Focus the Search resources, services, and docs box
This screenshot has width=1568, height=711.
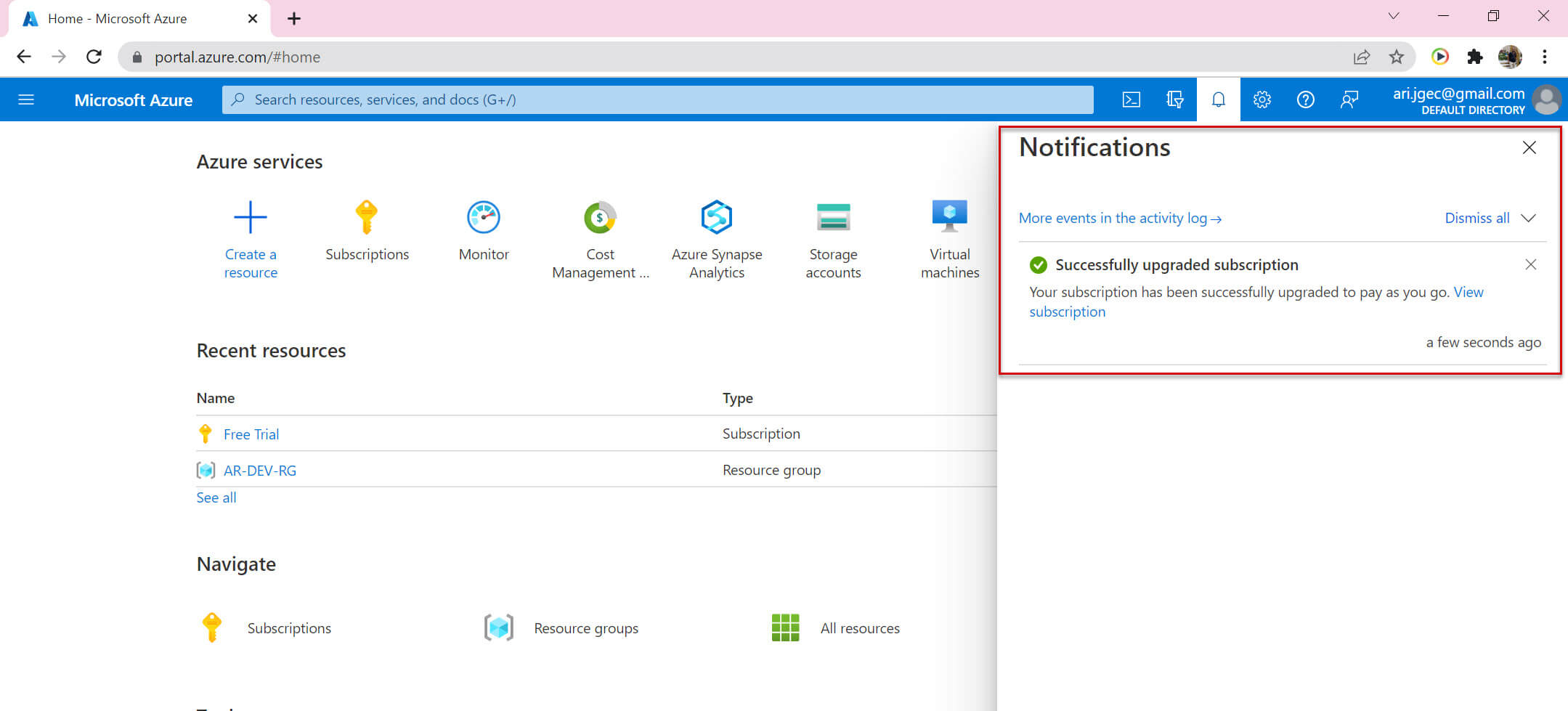tap(658, 99)
